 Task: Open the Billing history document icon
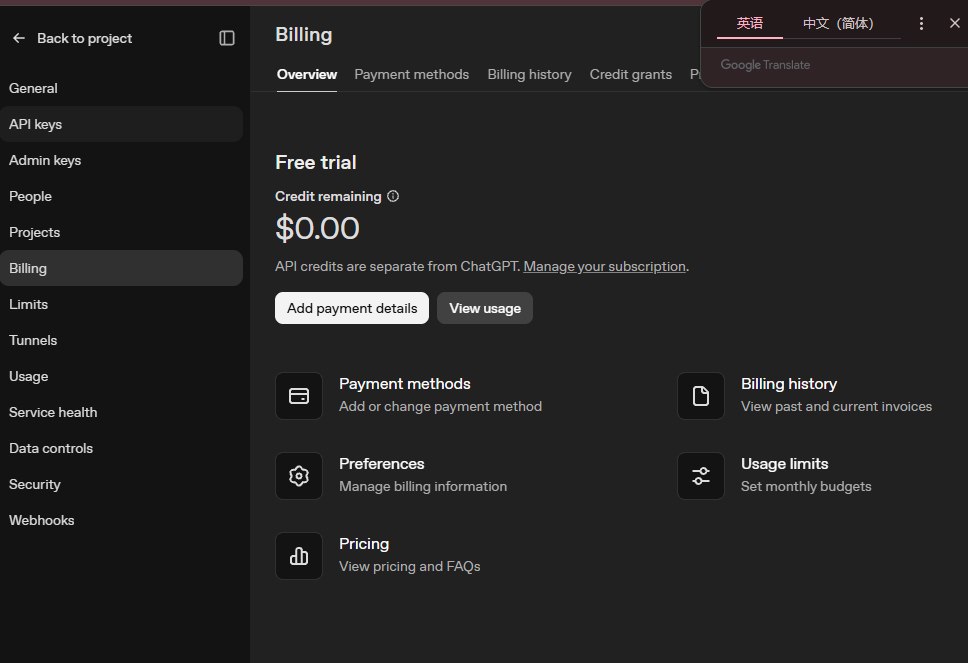pos(701,396)
